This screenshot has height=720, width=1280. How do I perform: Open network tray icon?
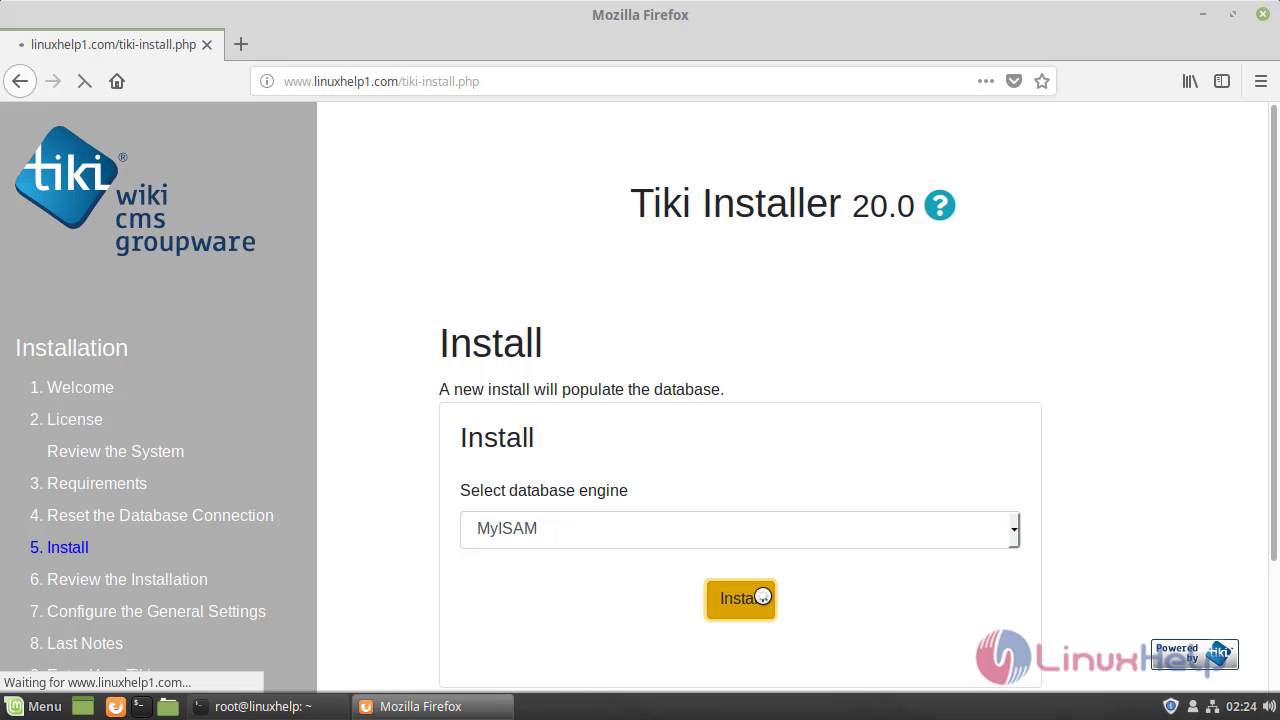coord(1211,706)
